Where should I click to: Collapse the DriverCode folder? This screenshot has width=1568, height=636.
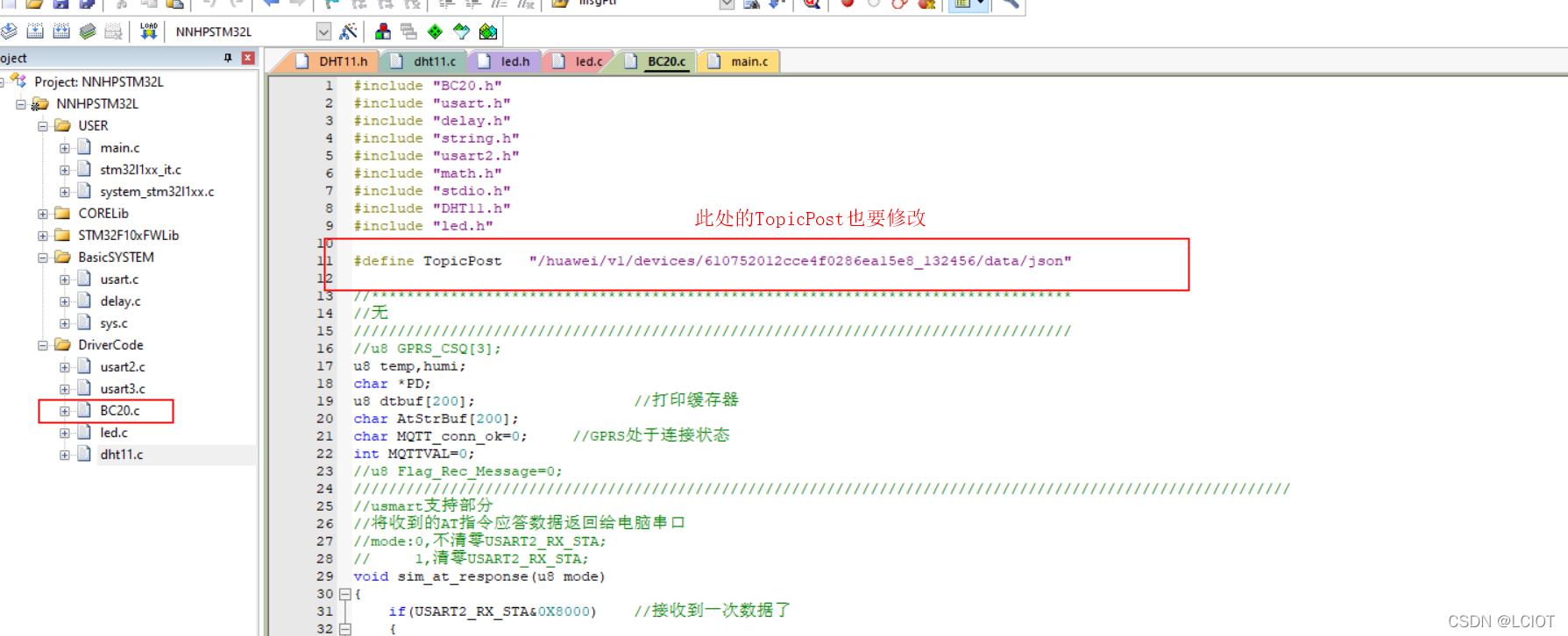pos(43,345)
